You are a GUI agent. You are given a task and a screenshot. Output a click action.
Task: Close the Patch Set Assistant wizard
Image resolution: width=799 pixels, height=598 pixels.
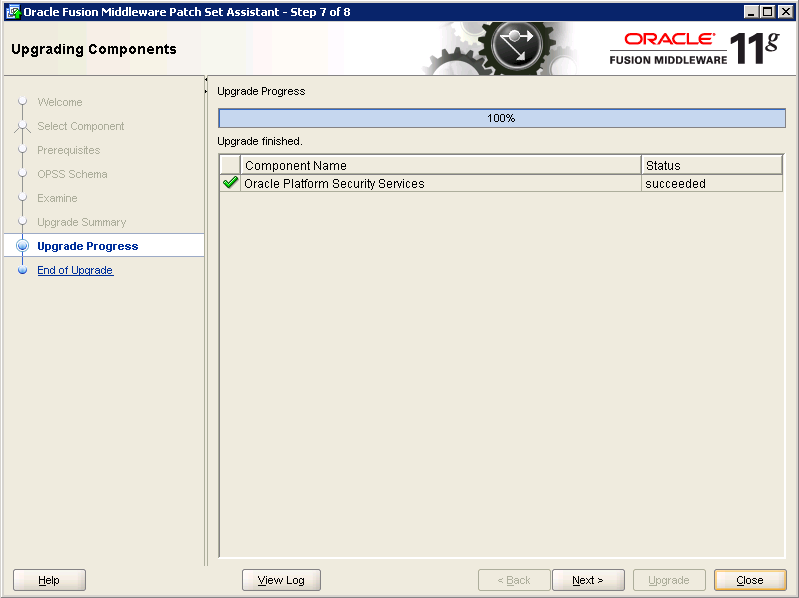point(750,580)
